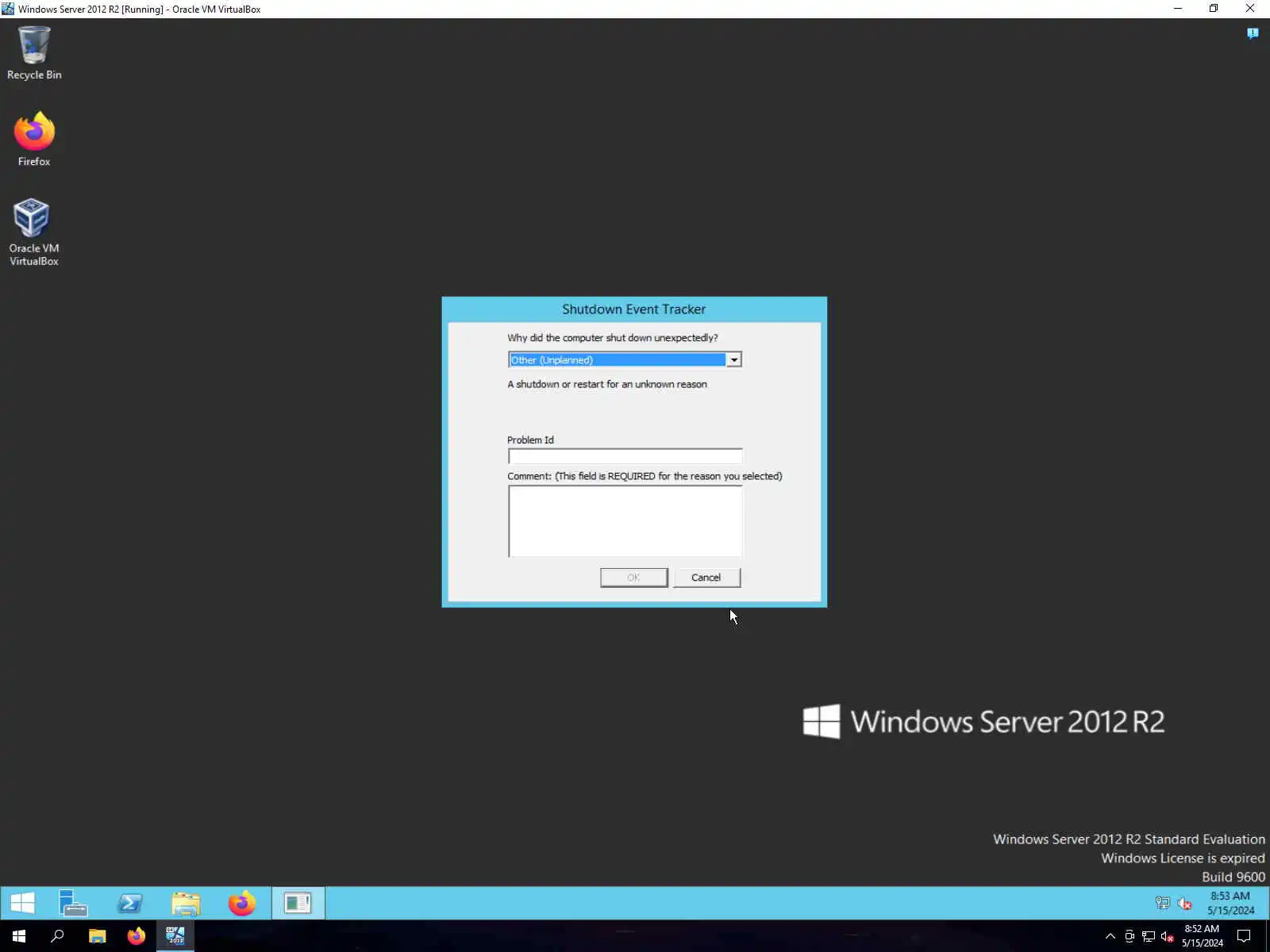Minimize the VirtualBox VM window
The height and width of the screenshot is (952, 1270).
click(x=1178, y=9)
